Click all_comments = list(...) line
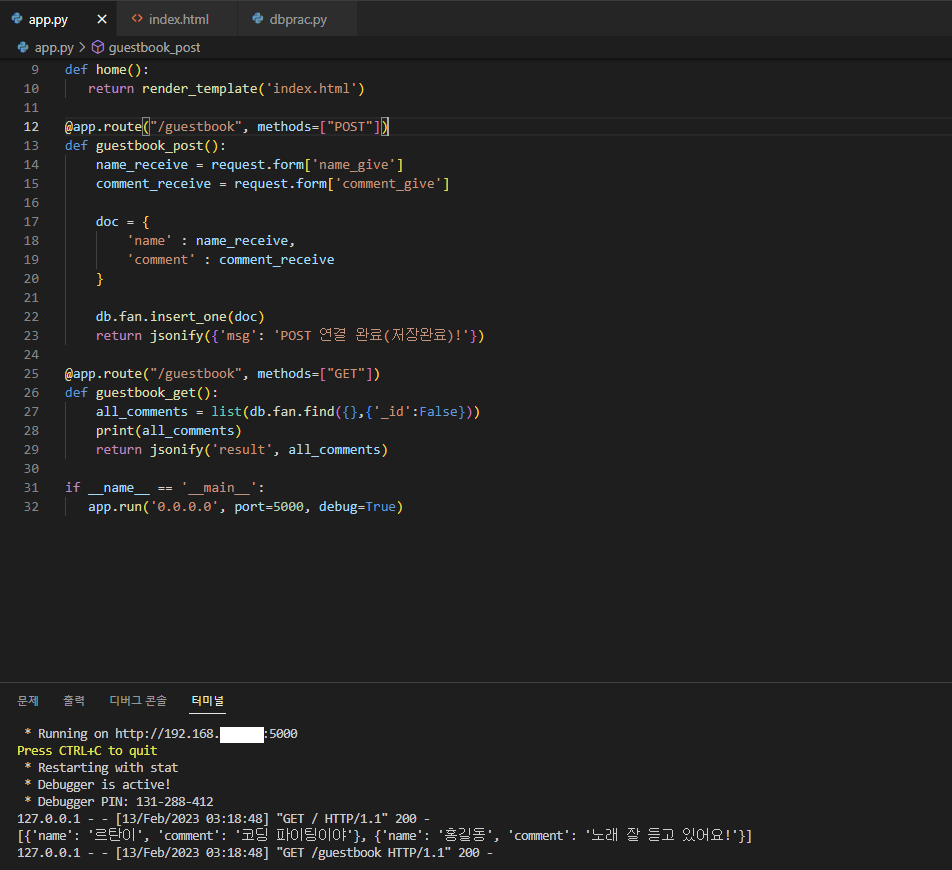 point(288,412)
